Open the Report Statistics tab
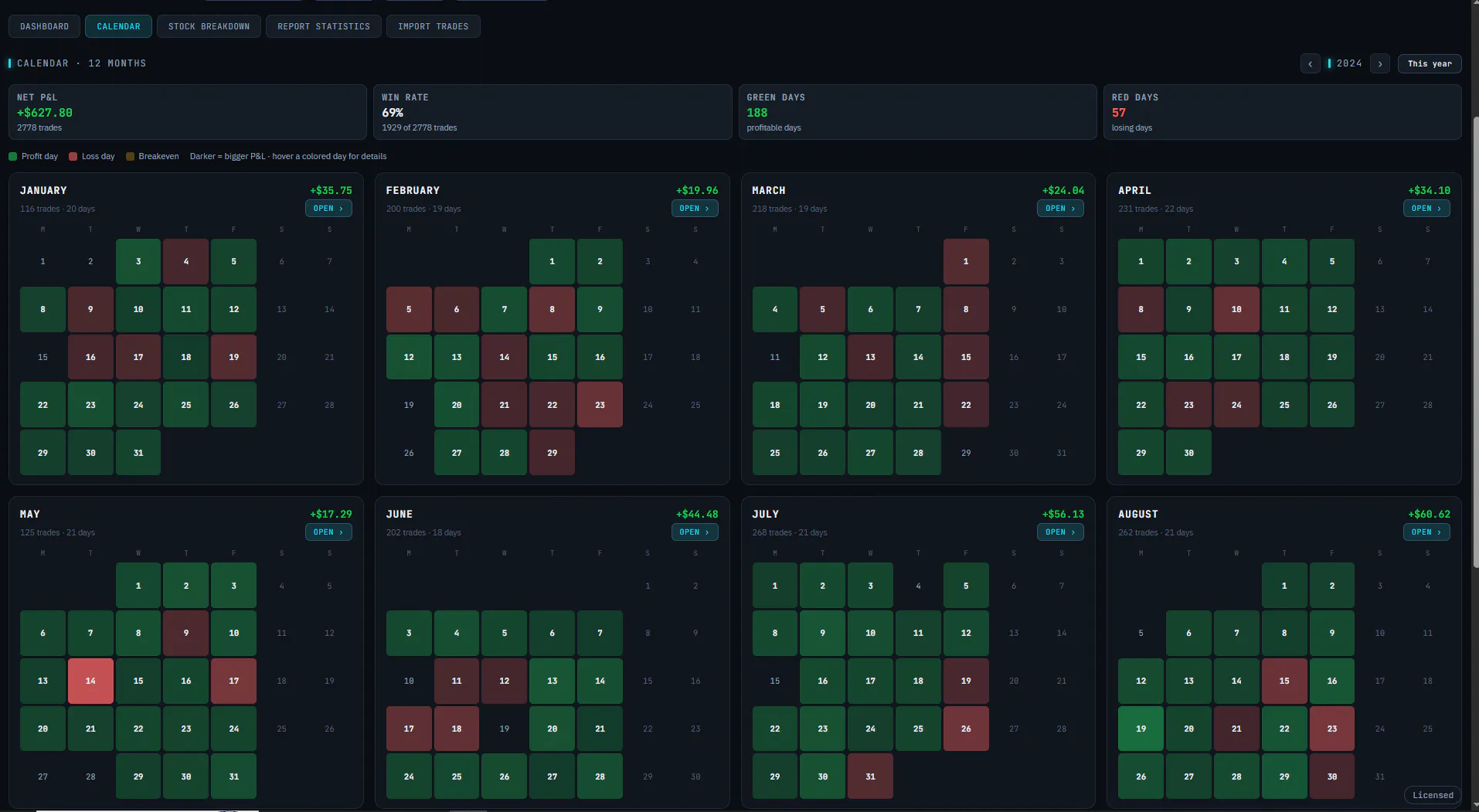 click(324, 26)
